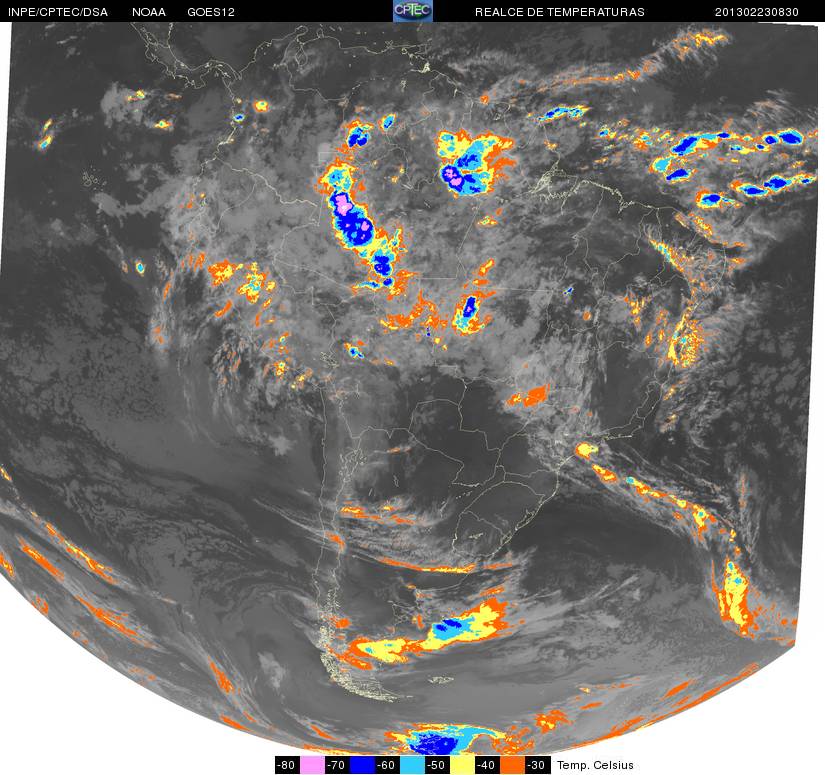Click the light blue legend swatch
This screenshot has height=775, width=825.
[413, 765]
